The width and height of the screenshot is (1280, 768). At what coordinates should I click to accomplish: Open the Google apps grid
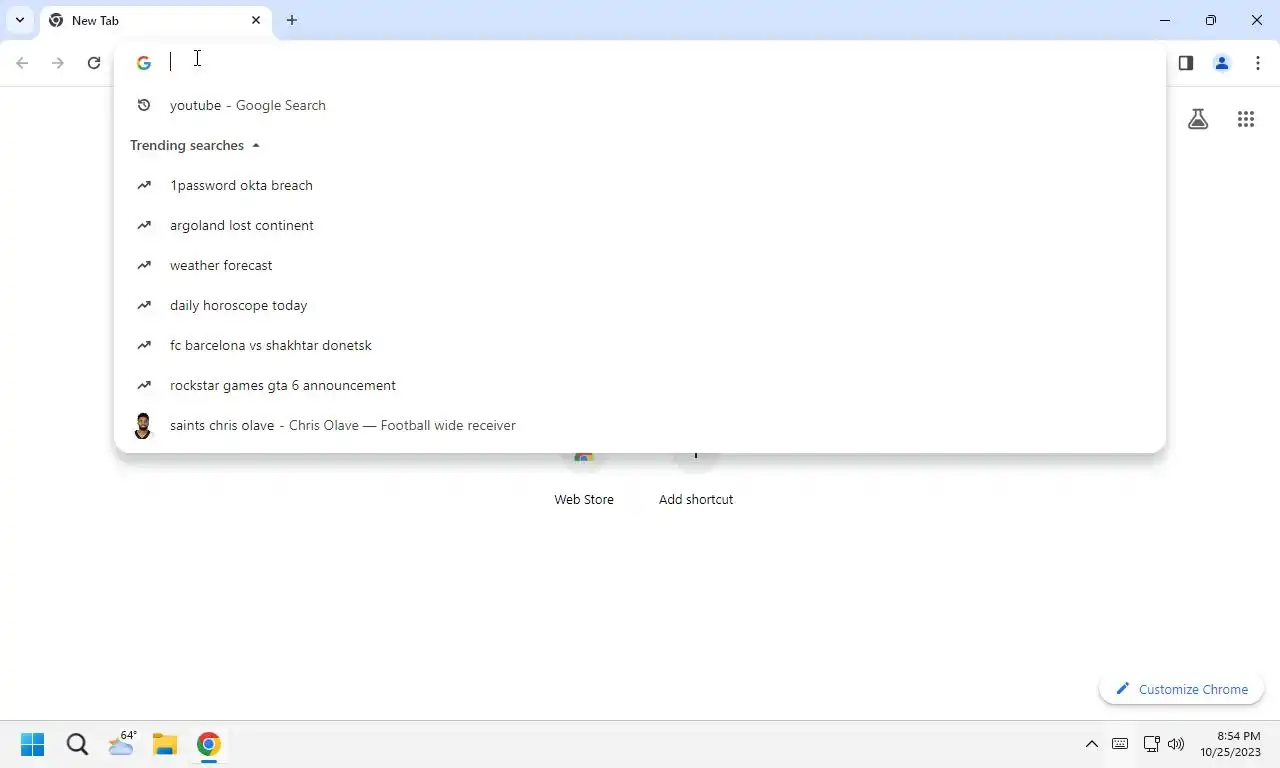click(1246, 120)
